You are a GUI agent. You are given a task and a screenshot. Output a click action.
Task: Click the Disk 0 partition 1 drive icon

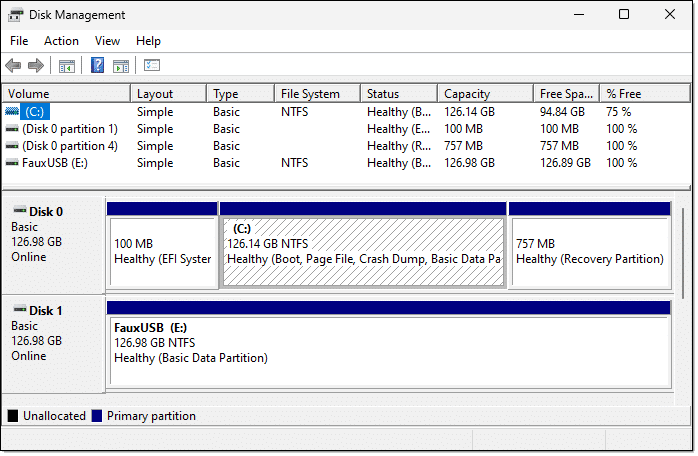(12, 129)
